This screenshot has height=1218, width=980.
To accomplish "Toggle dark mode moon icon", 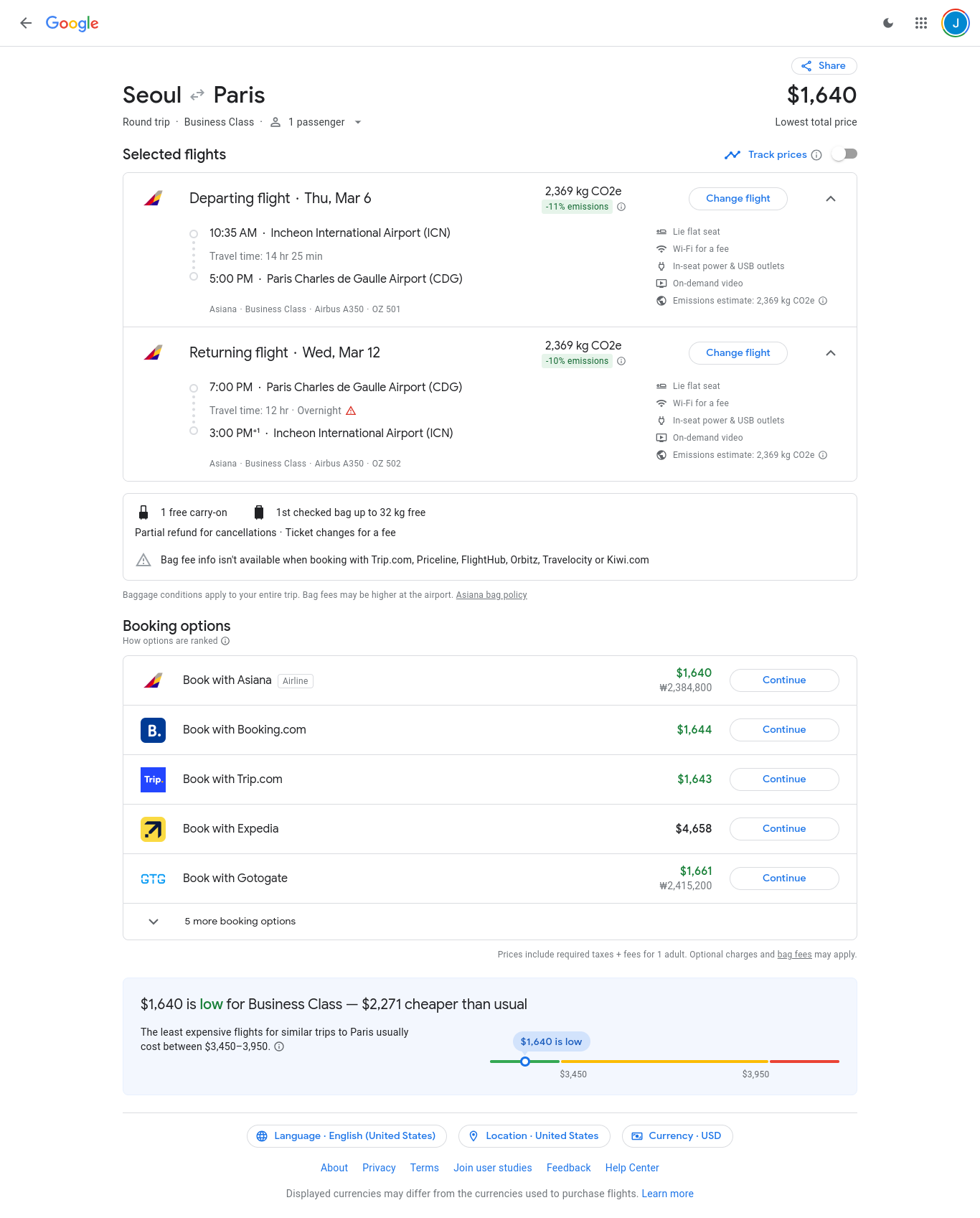I will point(888,23).
